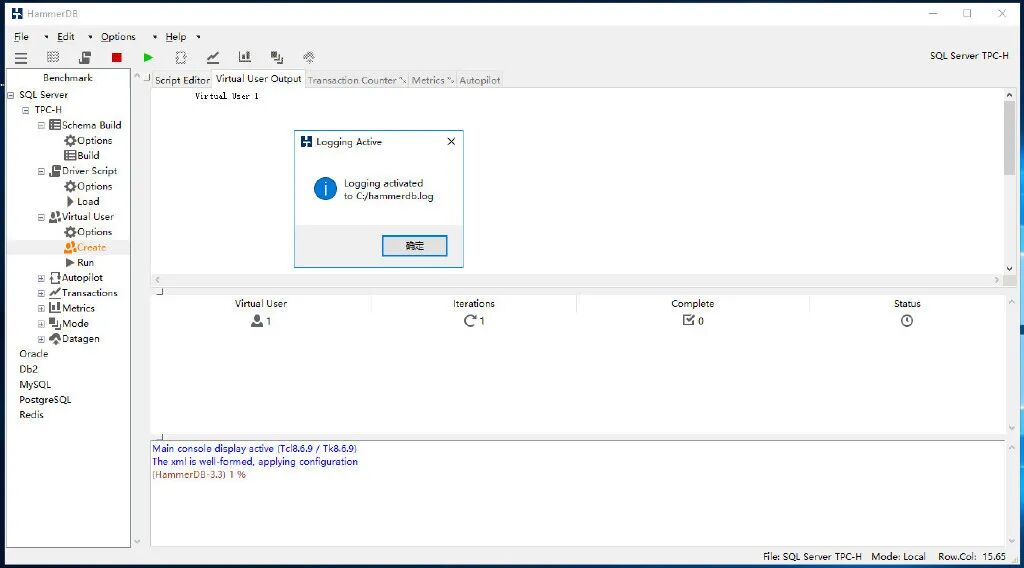Viewport: 1024px width, 568px height.
Task: Click the red stop button in toolbar
Action: (x=116, y=57)
